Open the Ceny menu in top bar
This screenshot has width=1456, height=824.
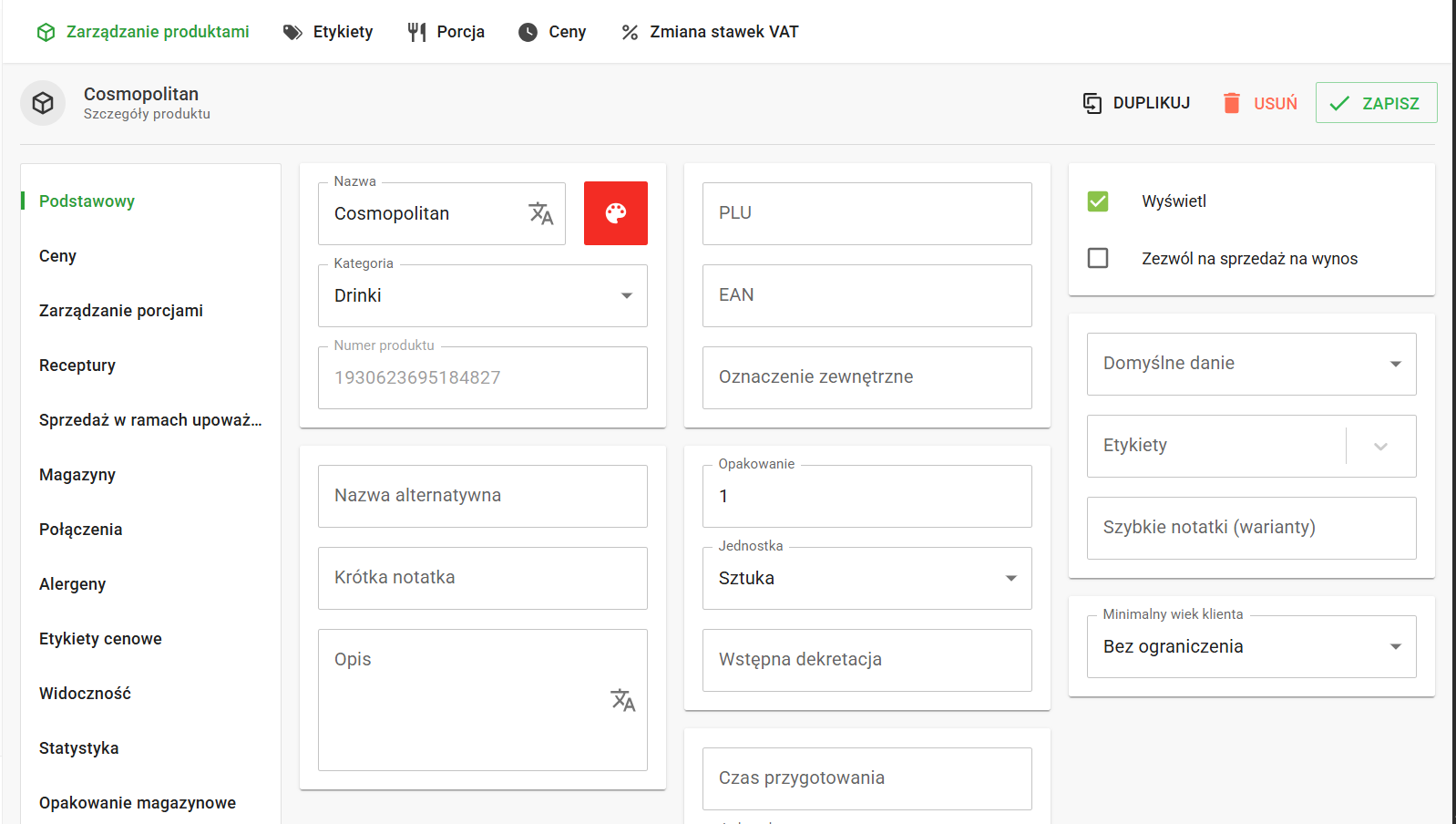pos(552,32)
